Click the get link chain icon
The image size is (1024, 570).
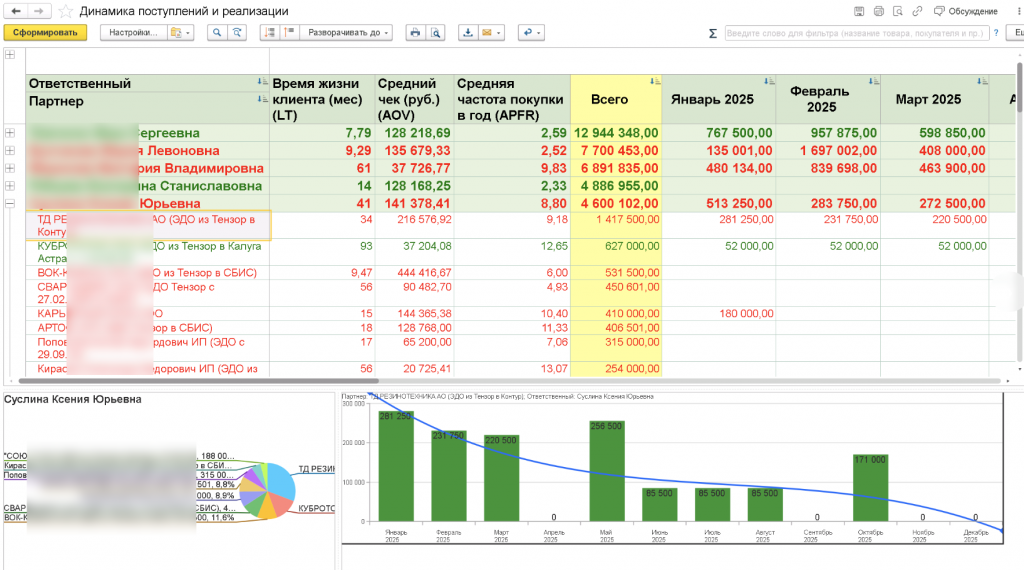coord(918,11)
